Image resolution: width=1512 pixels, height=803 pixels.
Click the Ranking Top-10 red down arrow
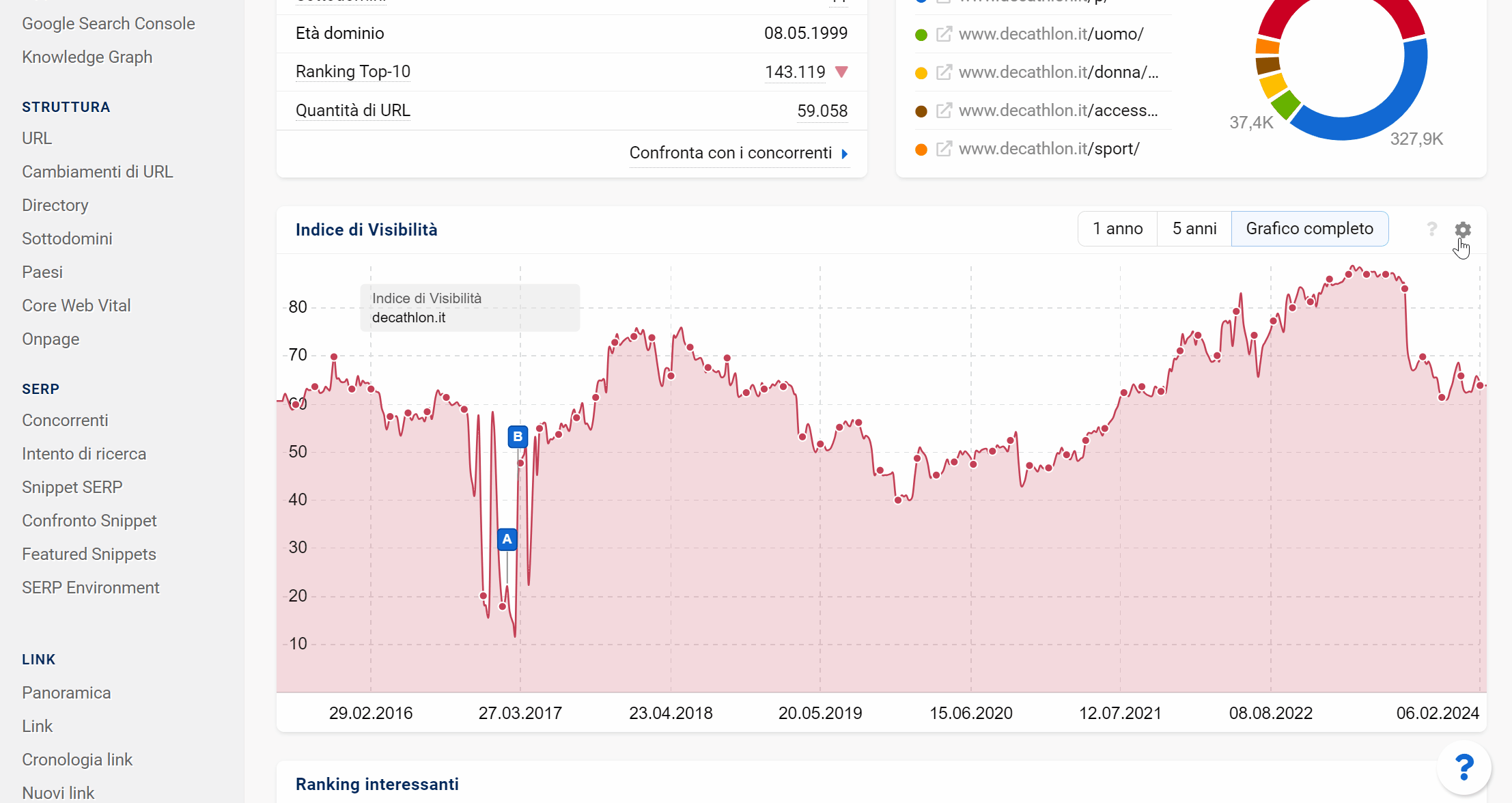pos(841,72)
